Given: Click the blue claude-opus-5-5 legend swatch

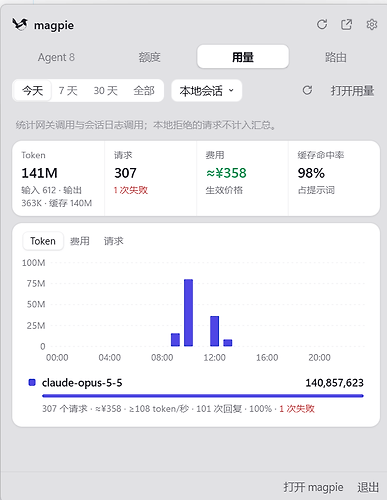Looking at the screenshot, I should [32, 382].
